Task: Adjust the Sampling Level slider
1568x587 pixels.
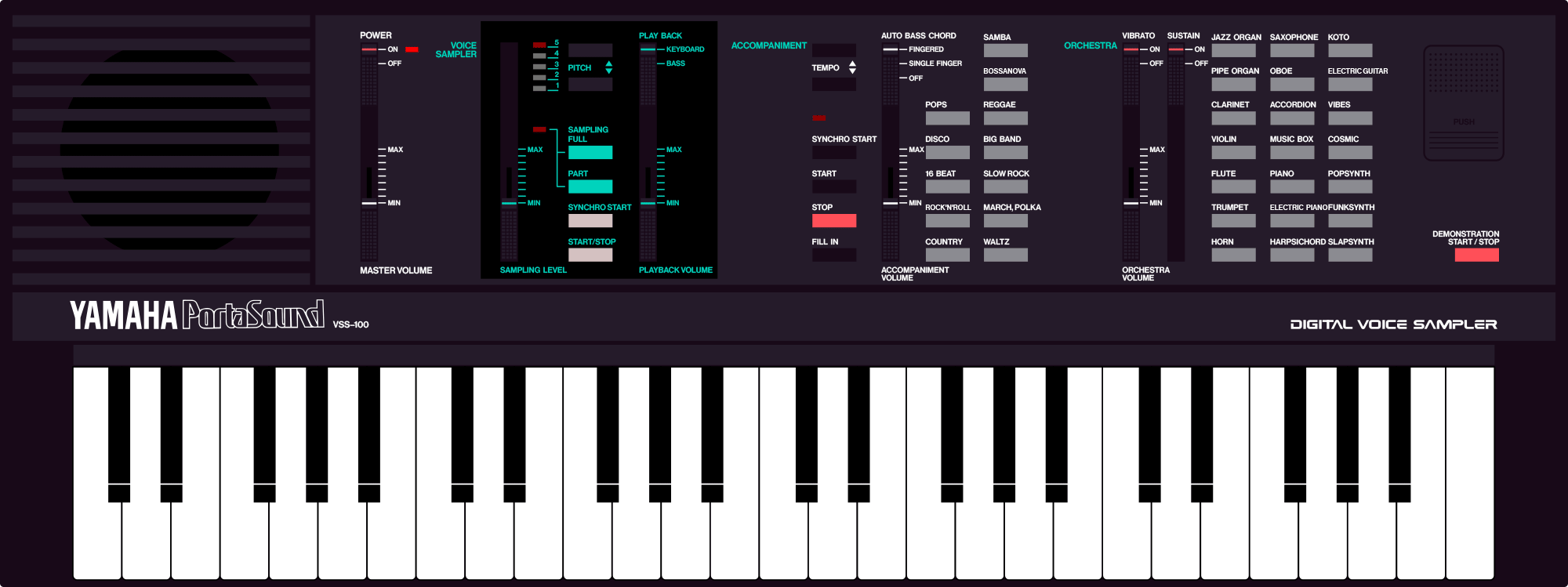Action: [x=510, y=203]
